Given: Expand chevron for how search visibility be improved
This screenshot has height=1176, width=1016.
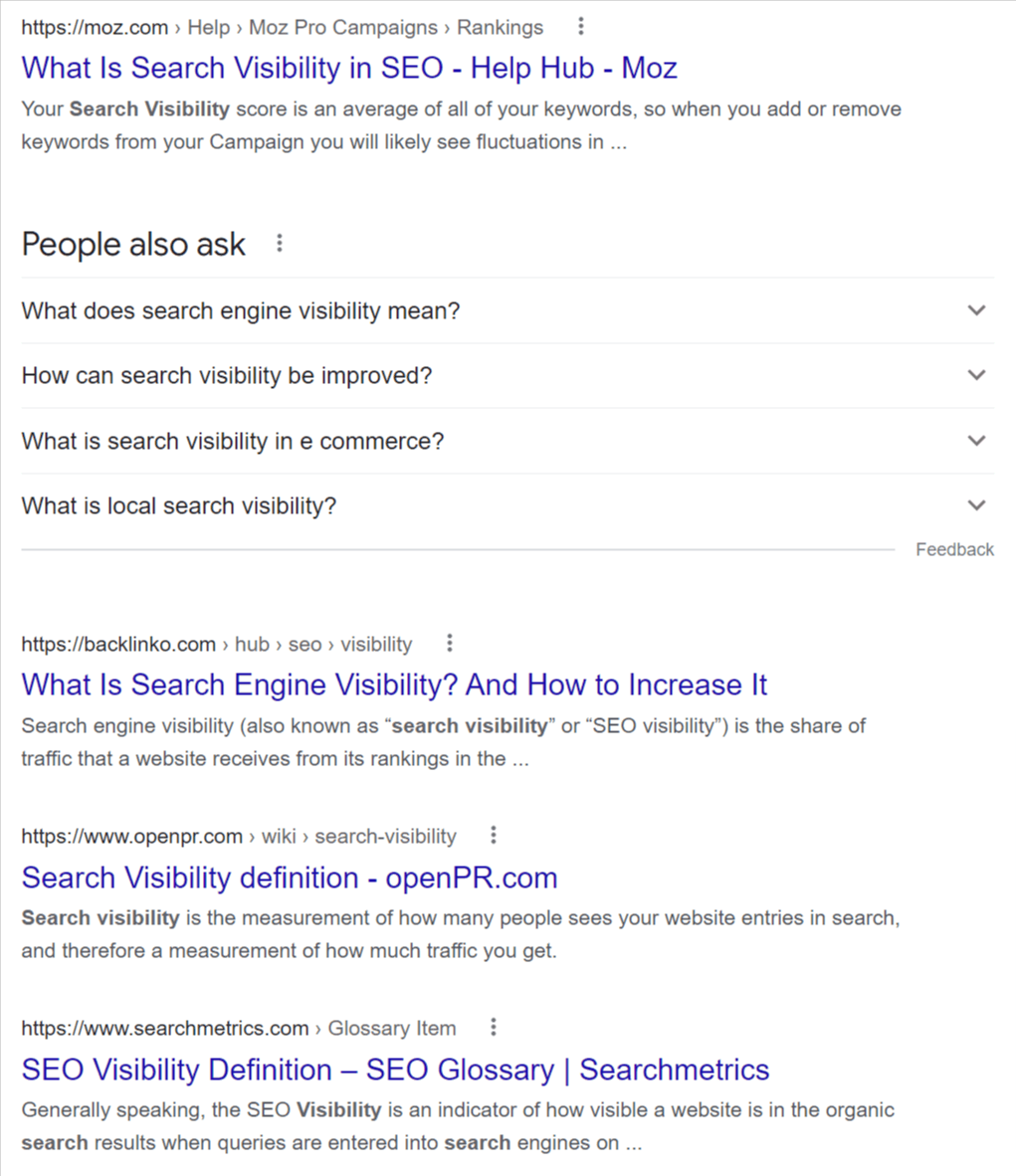Looking at the screenshot, I should pyautogui.click(x=976, y=375).
